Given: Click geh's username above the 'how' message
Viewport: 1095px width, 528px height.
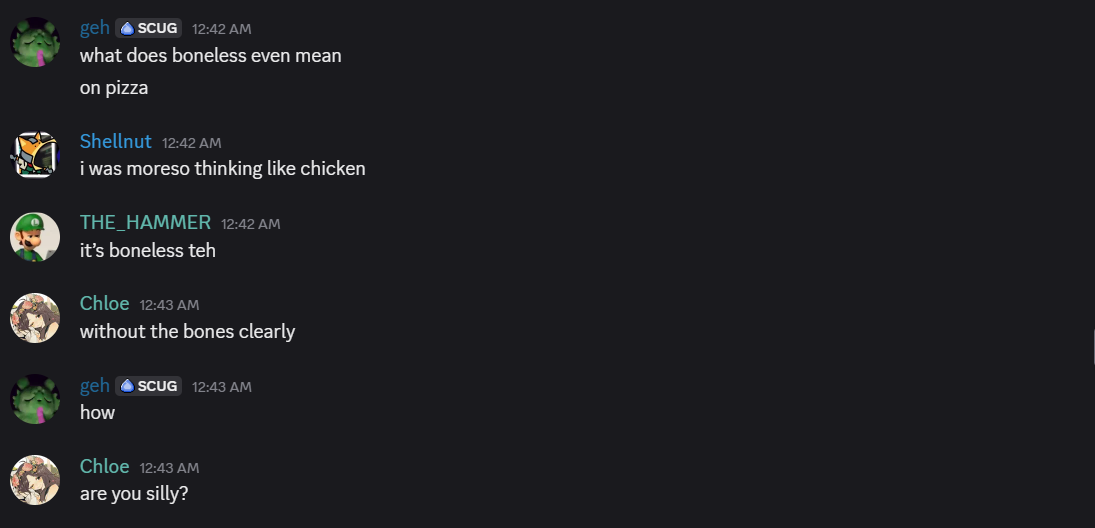Looking at the screenshot, I should [x=94, y=385].
